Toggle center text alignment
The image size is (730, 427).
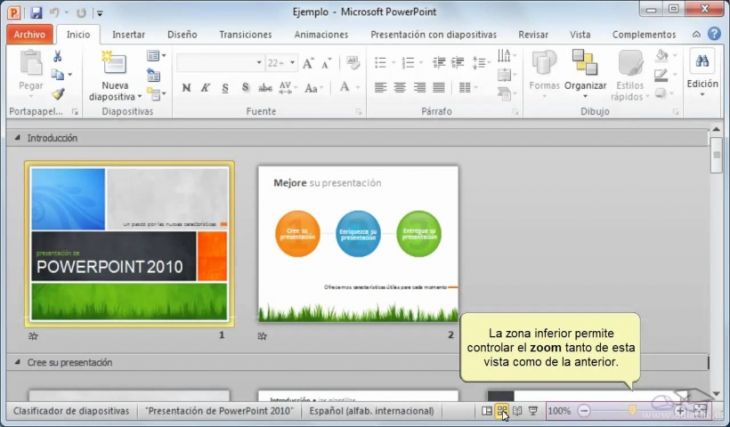[400, 88]
